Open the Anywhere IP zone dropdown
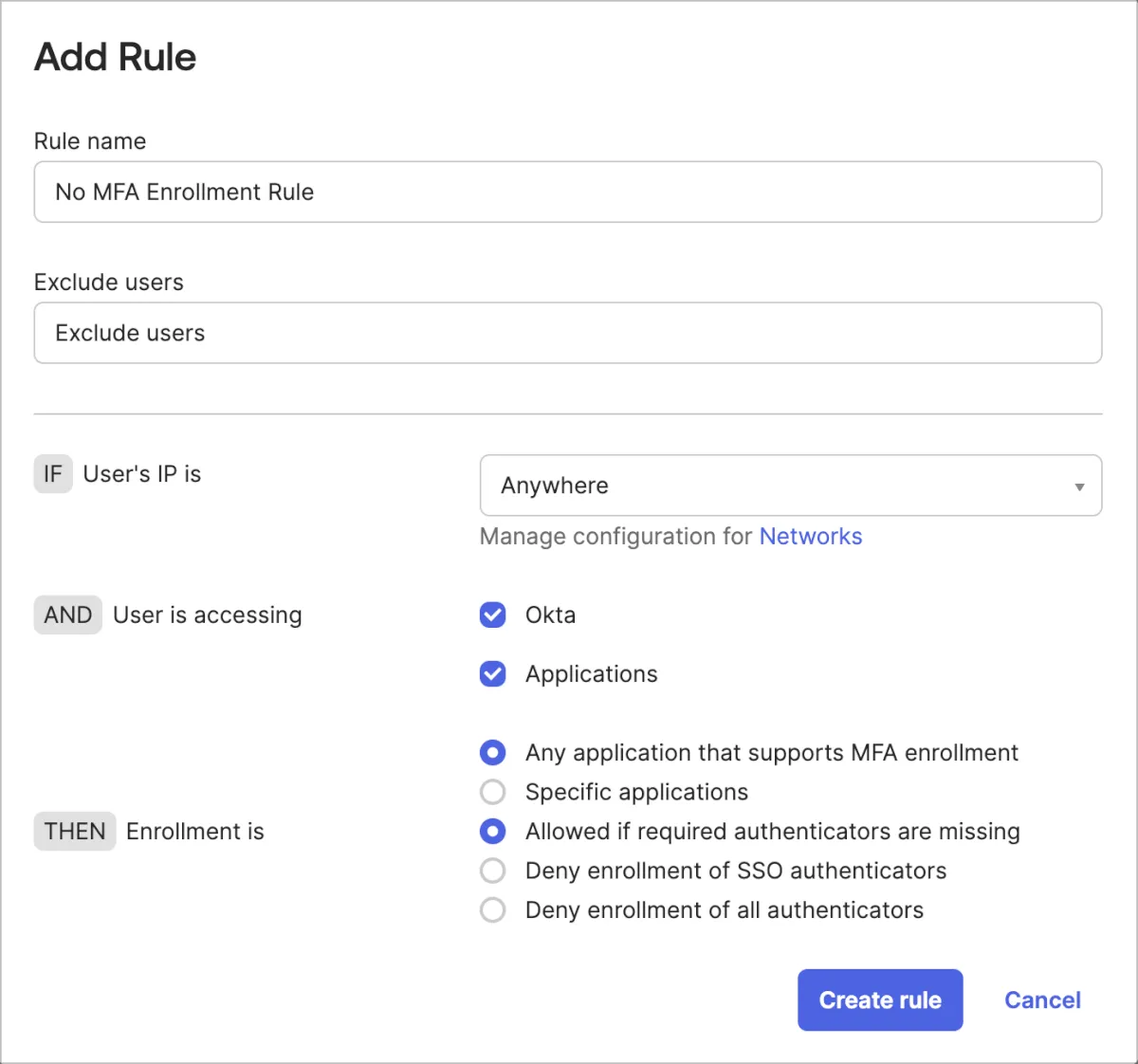The height and width of the screenshot is (1064, 1138). pos(790,486)
